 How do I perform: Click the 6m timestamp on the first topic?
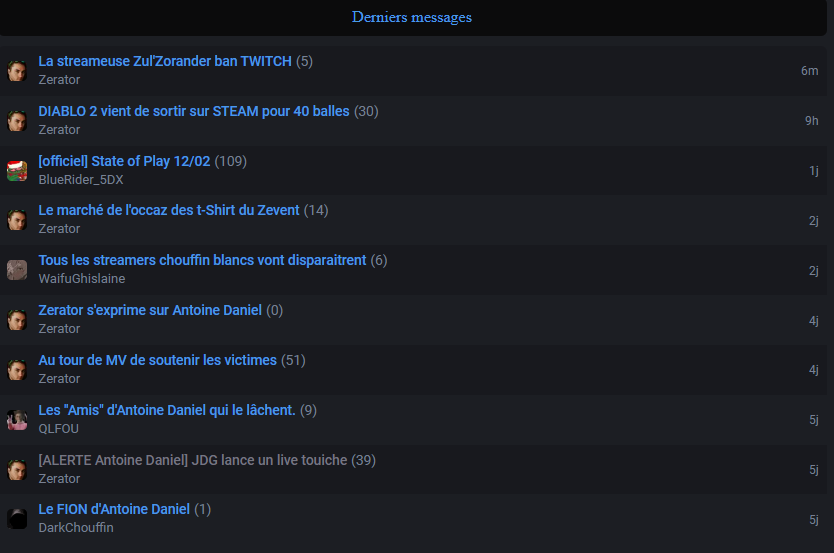810,71
